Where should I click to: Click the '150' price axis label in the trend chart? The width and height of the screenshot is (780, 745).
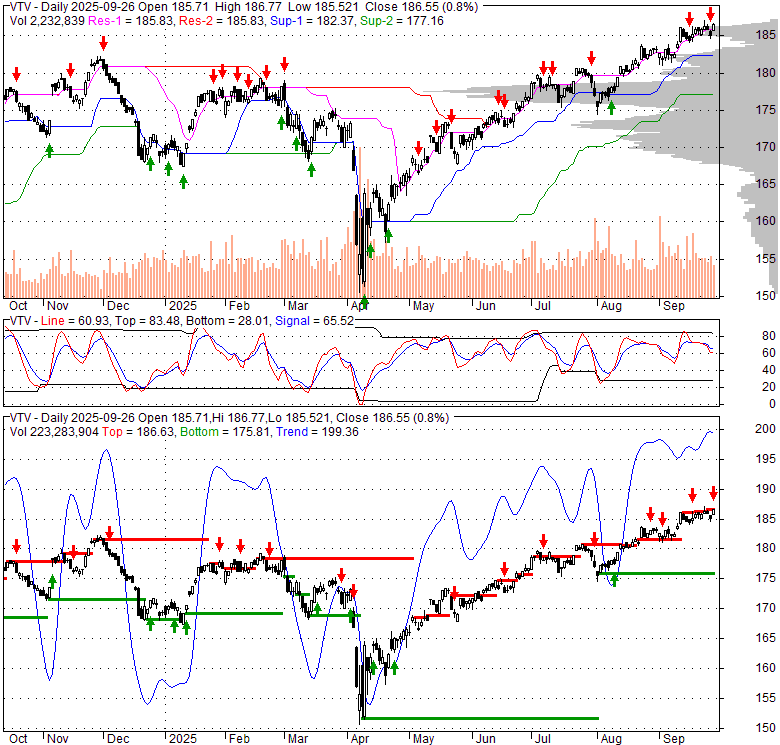pos(765,728)
